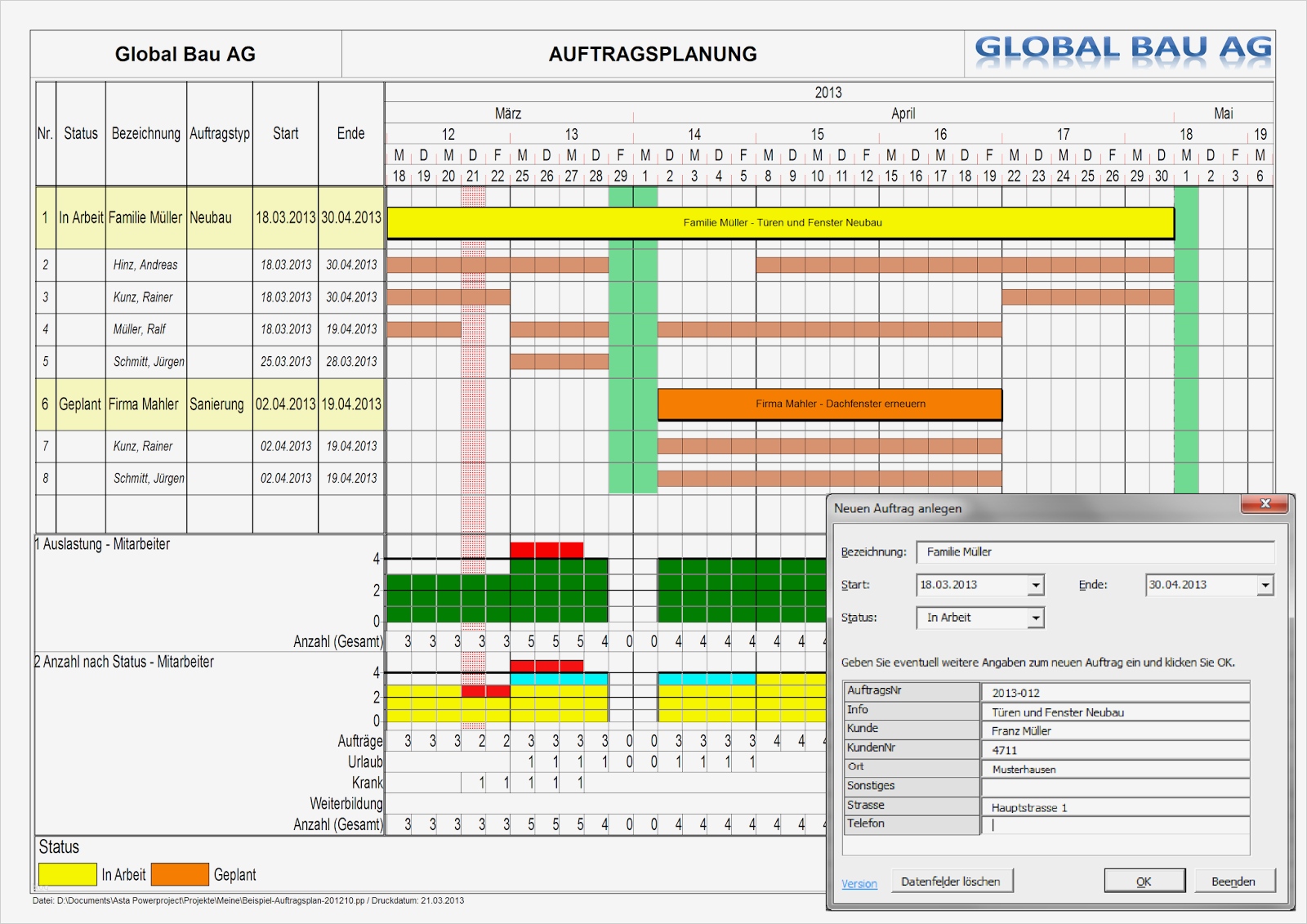
Task: Expand the Status dropdown arrow
Action: [1036, 618]
